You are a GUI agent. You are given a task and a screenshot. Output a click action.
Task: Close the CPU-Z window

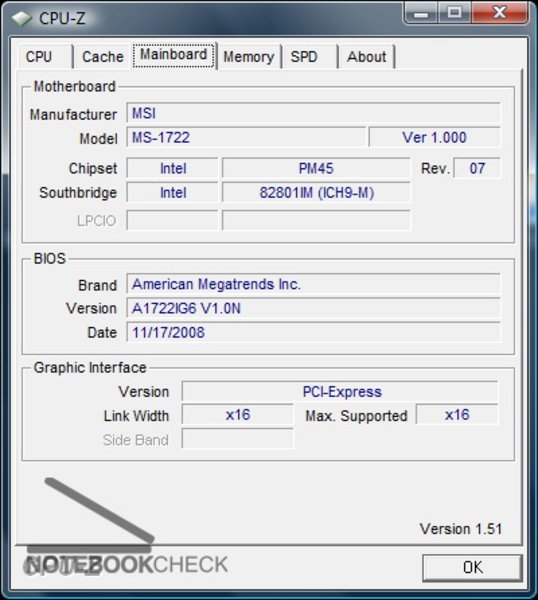coord(500,13)
